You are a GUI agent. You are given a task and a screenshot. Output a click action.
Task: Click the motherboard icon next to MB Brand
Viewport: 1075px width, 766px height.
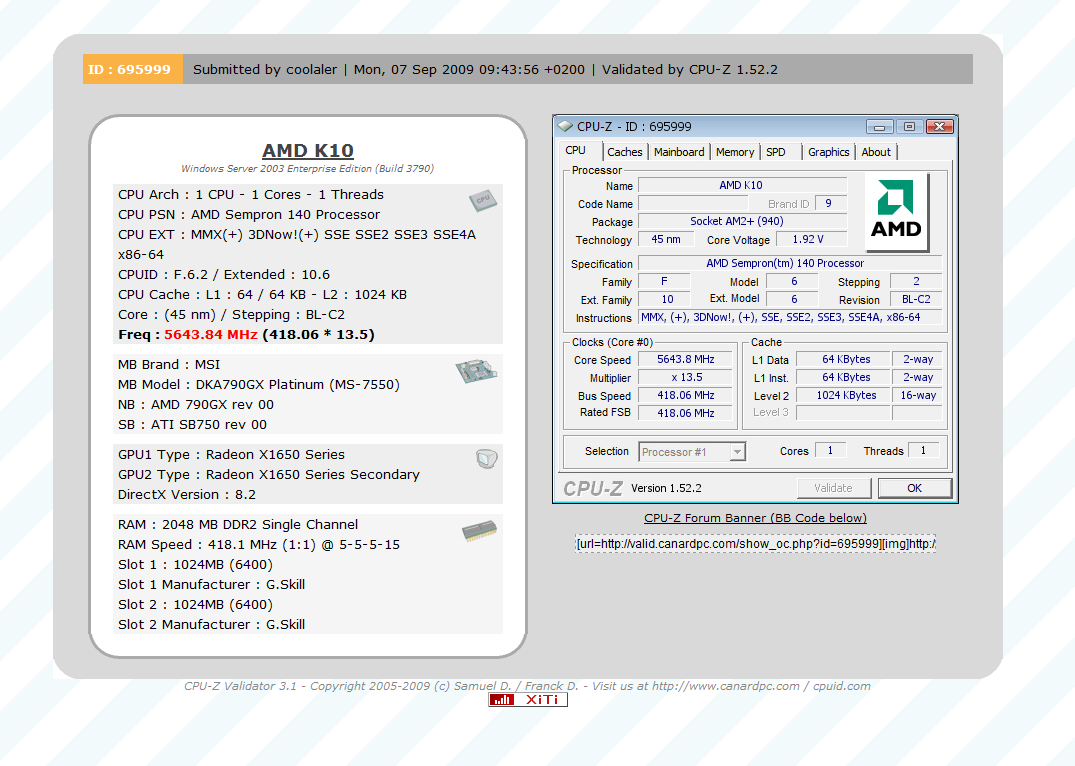pos(476,371)
